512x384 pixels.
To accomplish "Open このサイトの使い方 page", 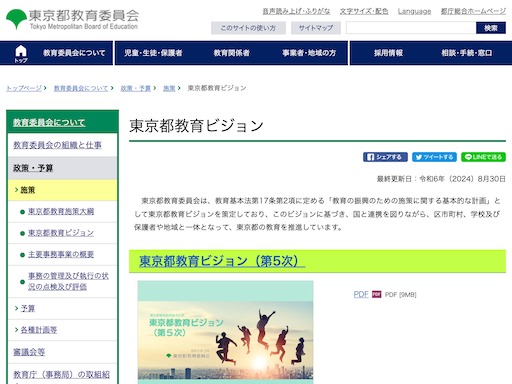I will (248, 28).
